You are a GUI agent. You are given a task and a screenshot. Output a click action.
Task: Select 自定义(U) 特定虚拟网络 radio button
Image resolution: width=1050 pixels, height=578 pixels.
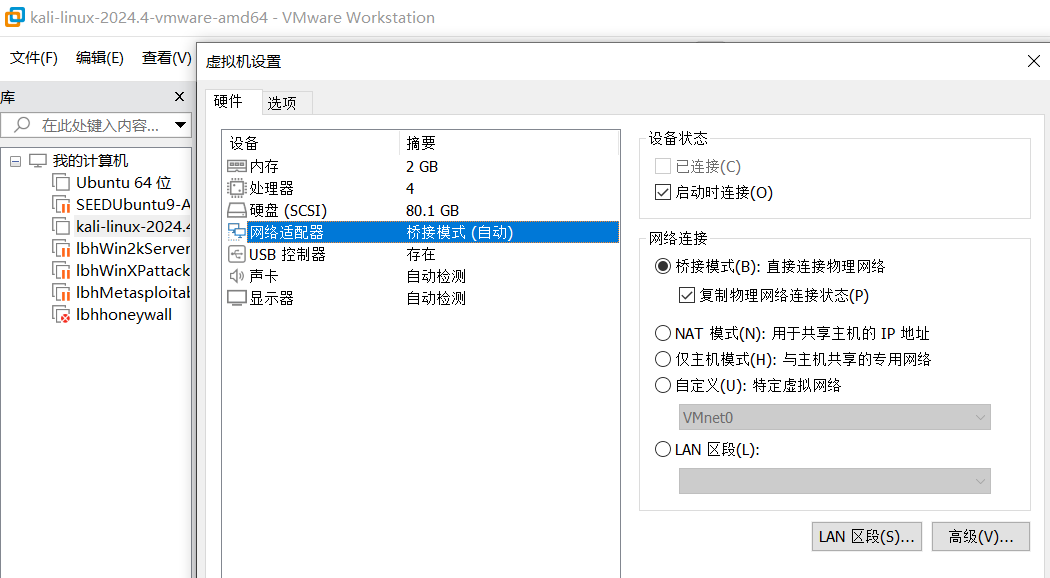[663, 385]
